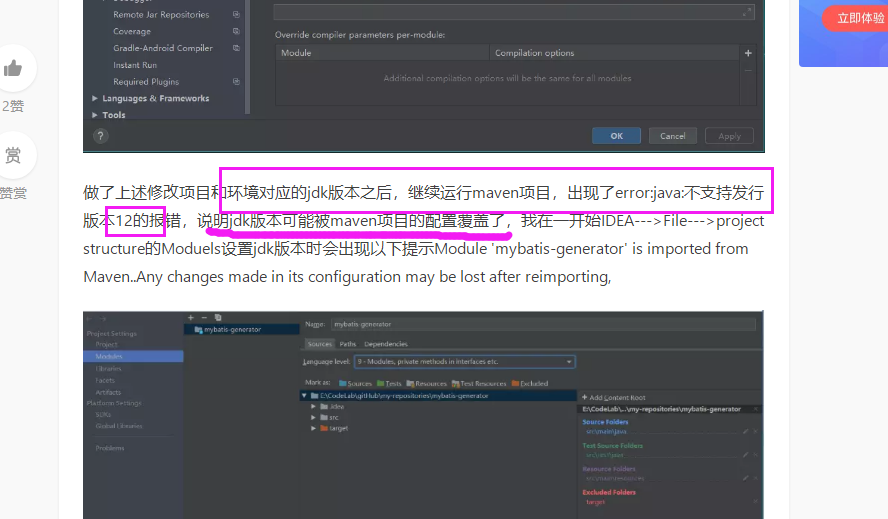The height and width of the screenshot is (519, 888).
Task: Select Problems in Project Structure sidebar
Action: click(x=110, y=448)
